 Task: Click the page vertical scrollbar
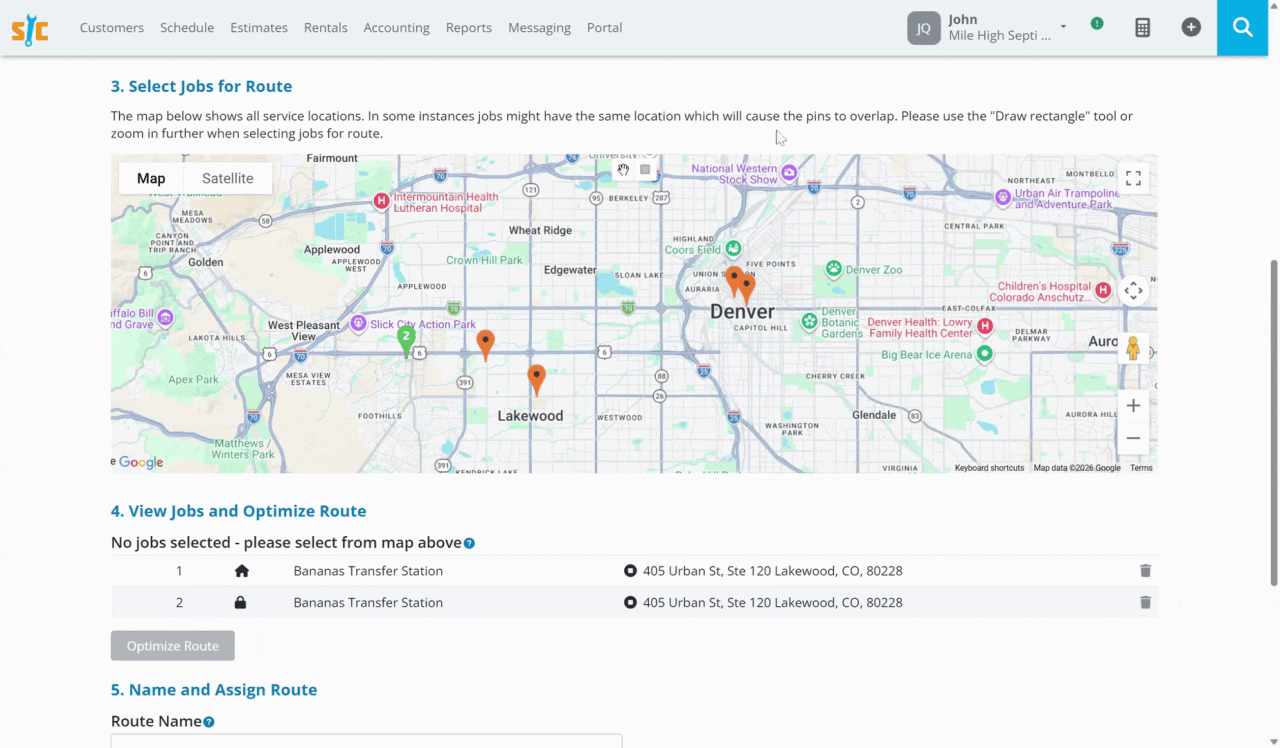pos(1273,422)
